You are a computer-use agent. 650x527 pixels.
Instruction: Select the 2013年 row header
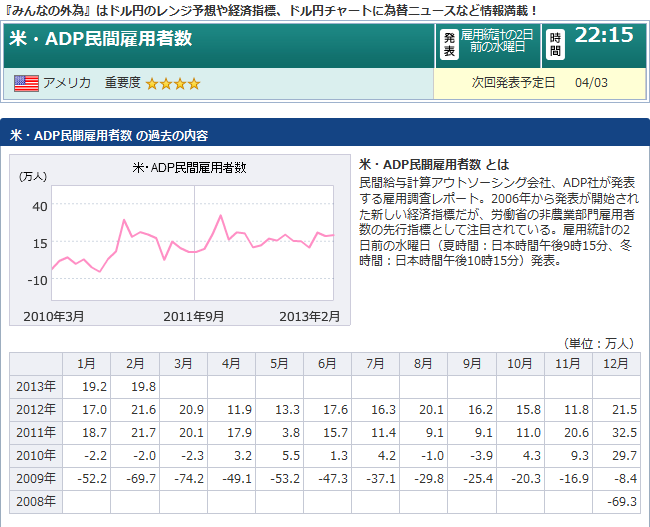pos(35,386)
